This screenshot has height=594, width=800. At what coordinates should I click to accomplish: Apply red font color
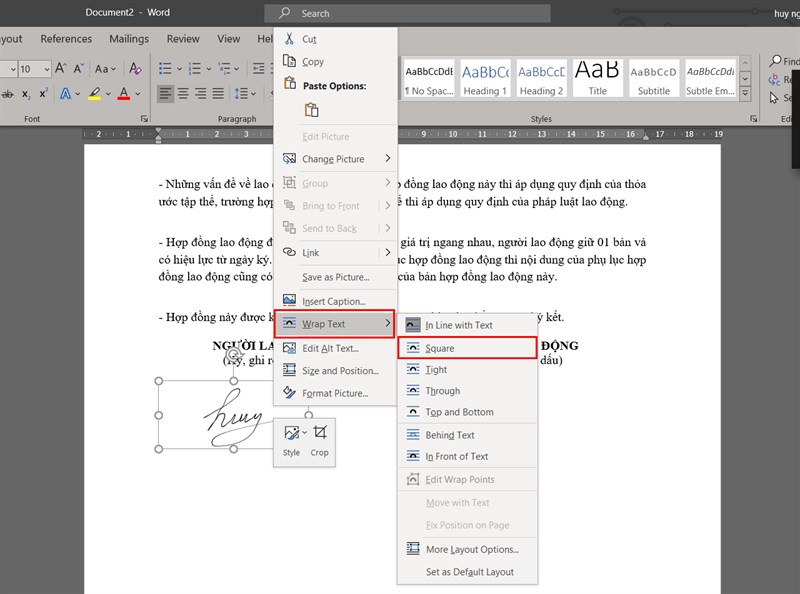(124, 94)
